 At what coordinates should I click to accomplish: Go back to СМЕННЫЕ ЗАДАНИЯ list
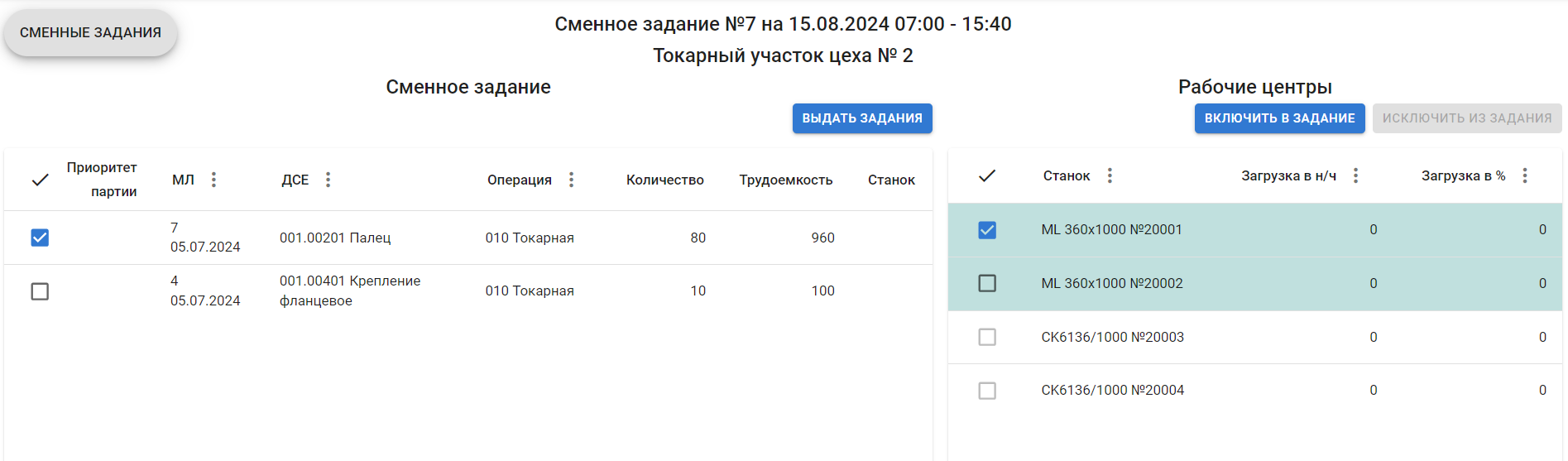(x=91, y=33)
